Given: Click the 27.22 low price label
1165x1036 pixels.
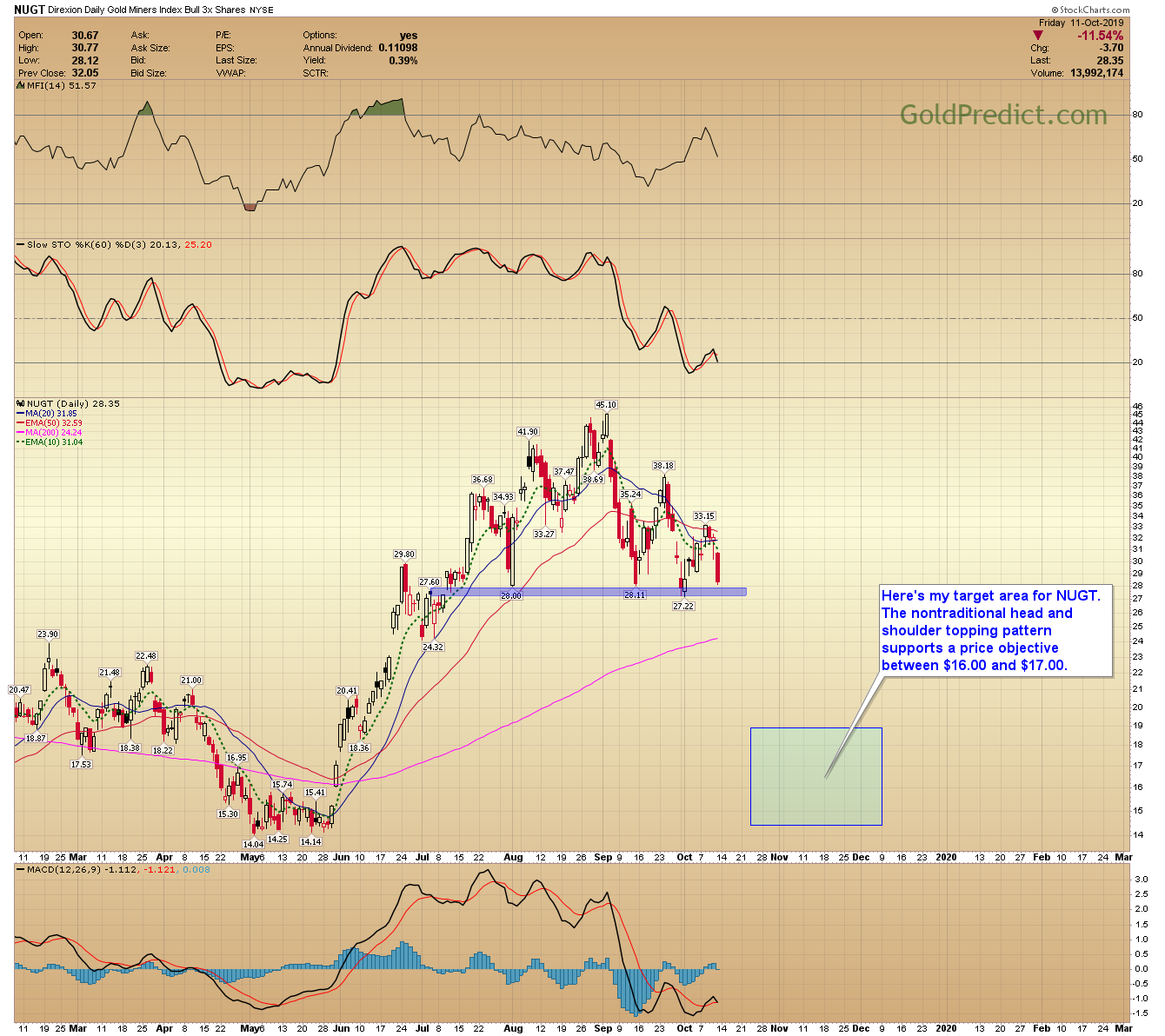Looking at the screenshot, I should pyautogui.click(x=683, y=606).
